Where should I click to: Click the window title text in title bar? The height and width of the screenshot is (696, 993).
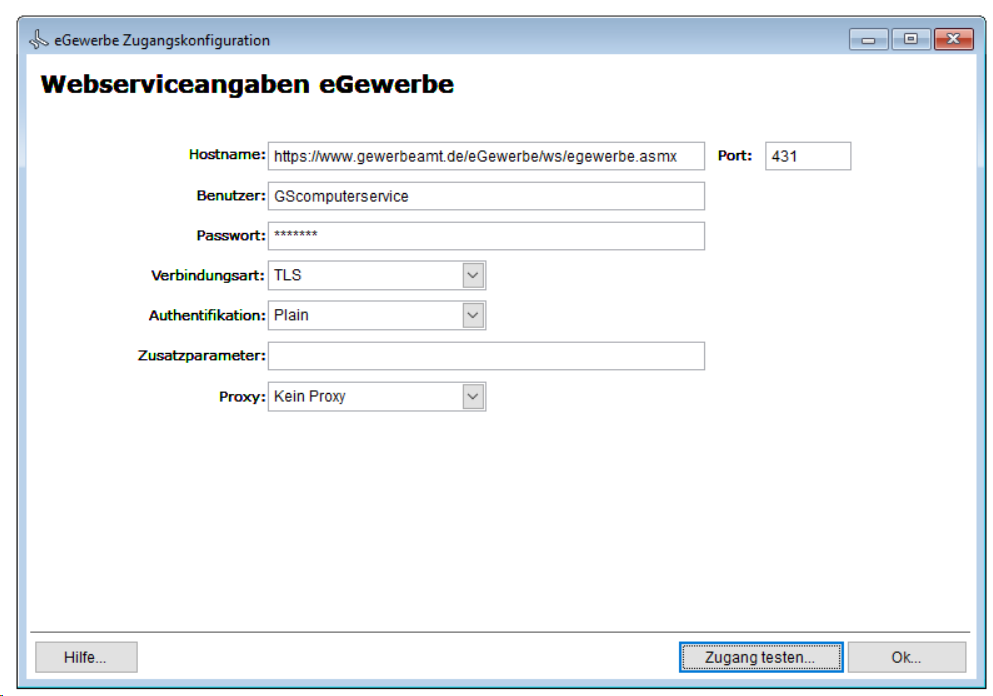coord(162,40)
